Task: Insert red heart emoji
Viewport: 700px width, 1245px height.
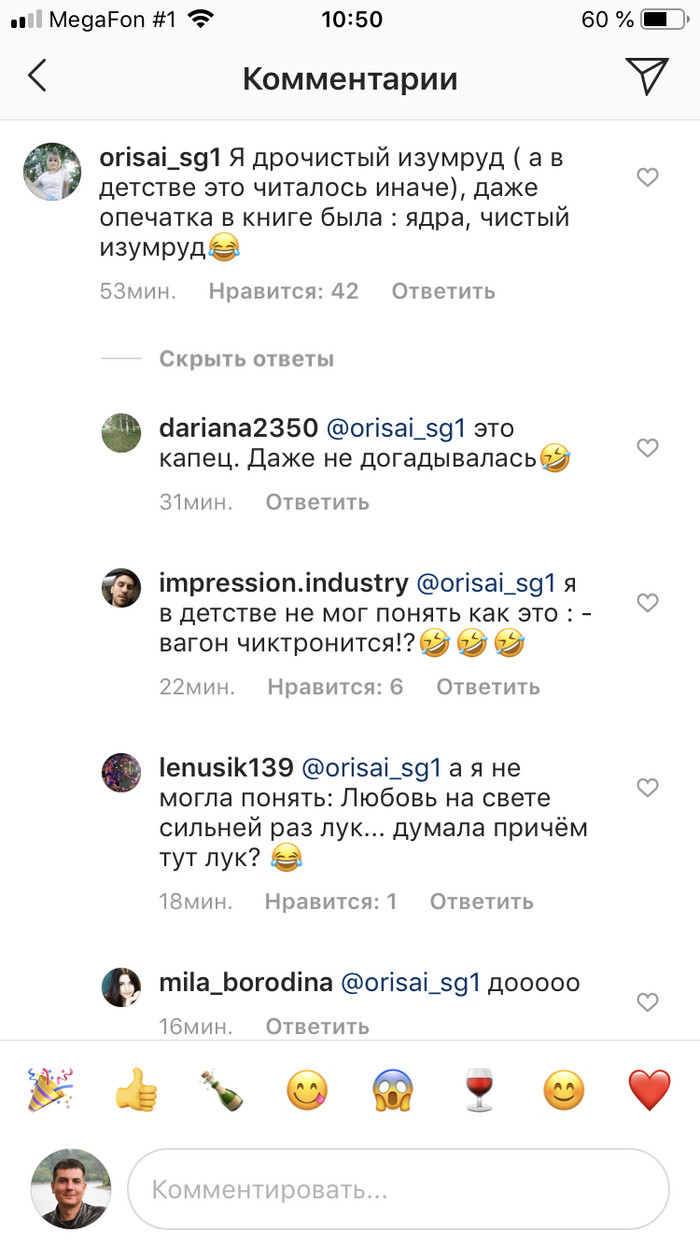Action: click(x=649, y=1089)
